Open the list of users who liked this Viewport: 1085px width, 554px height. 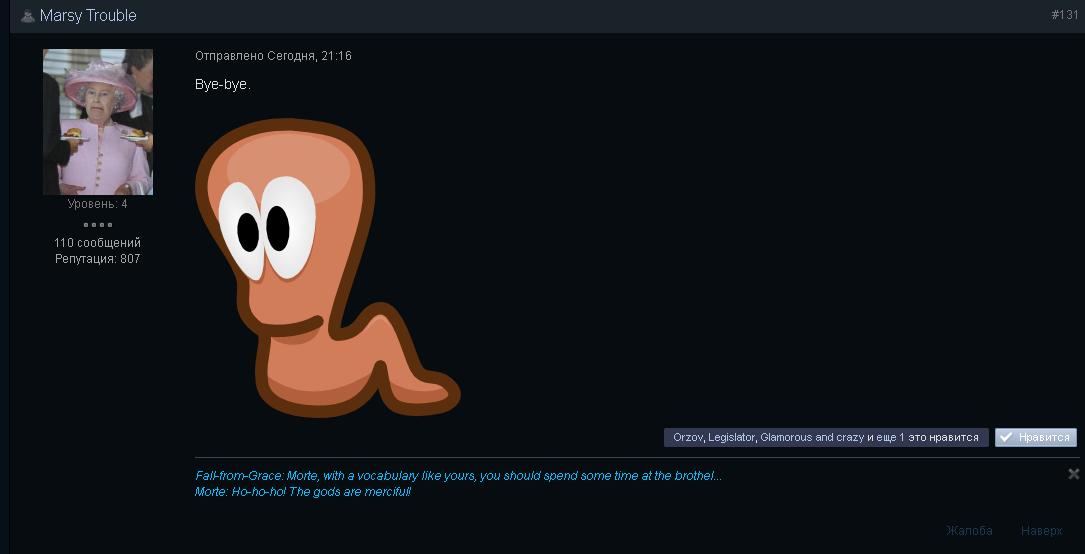[x=826, y=437]
